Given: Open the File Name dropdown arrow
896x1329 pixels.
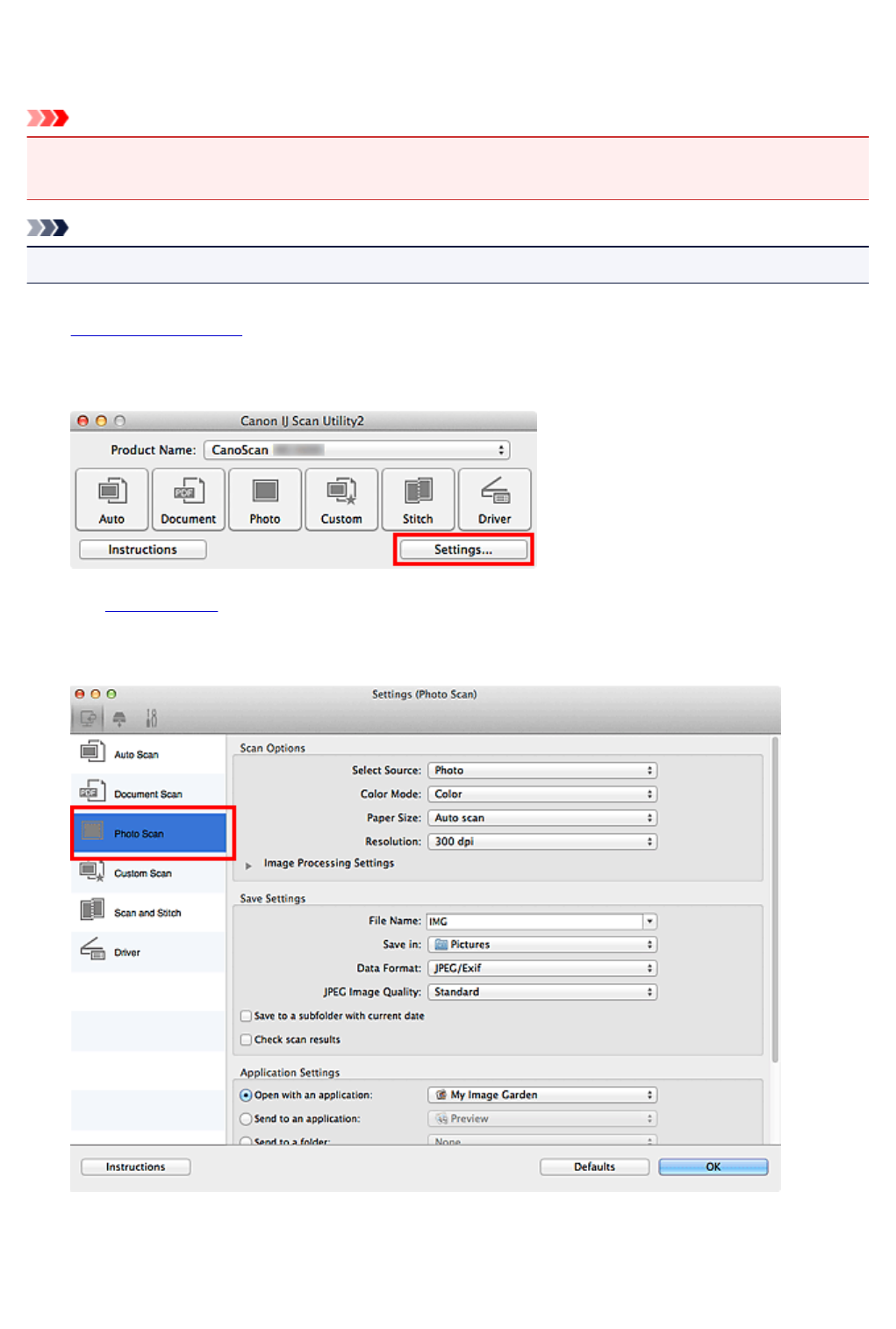Looking at the screenshot, I should point(650,922).
